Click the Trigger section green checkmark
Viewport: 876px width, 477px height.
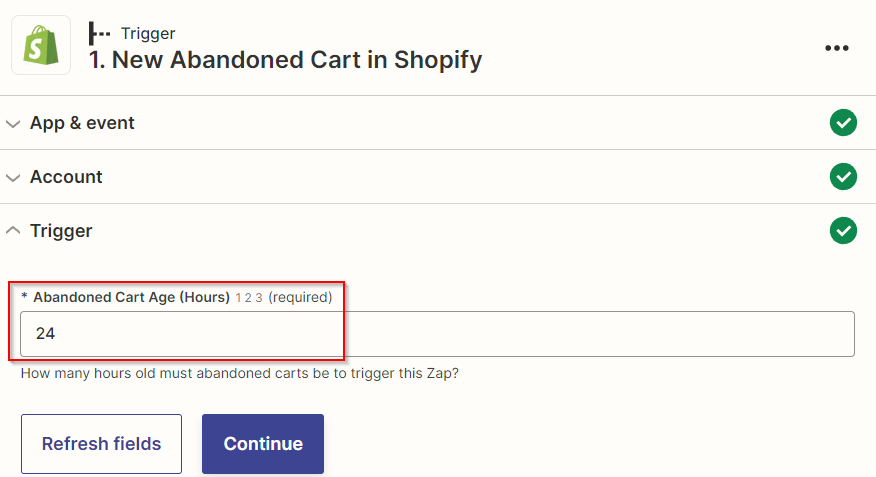pos(843,231)
